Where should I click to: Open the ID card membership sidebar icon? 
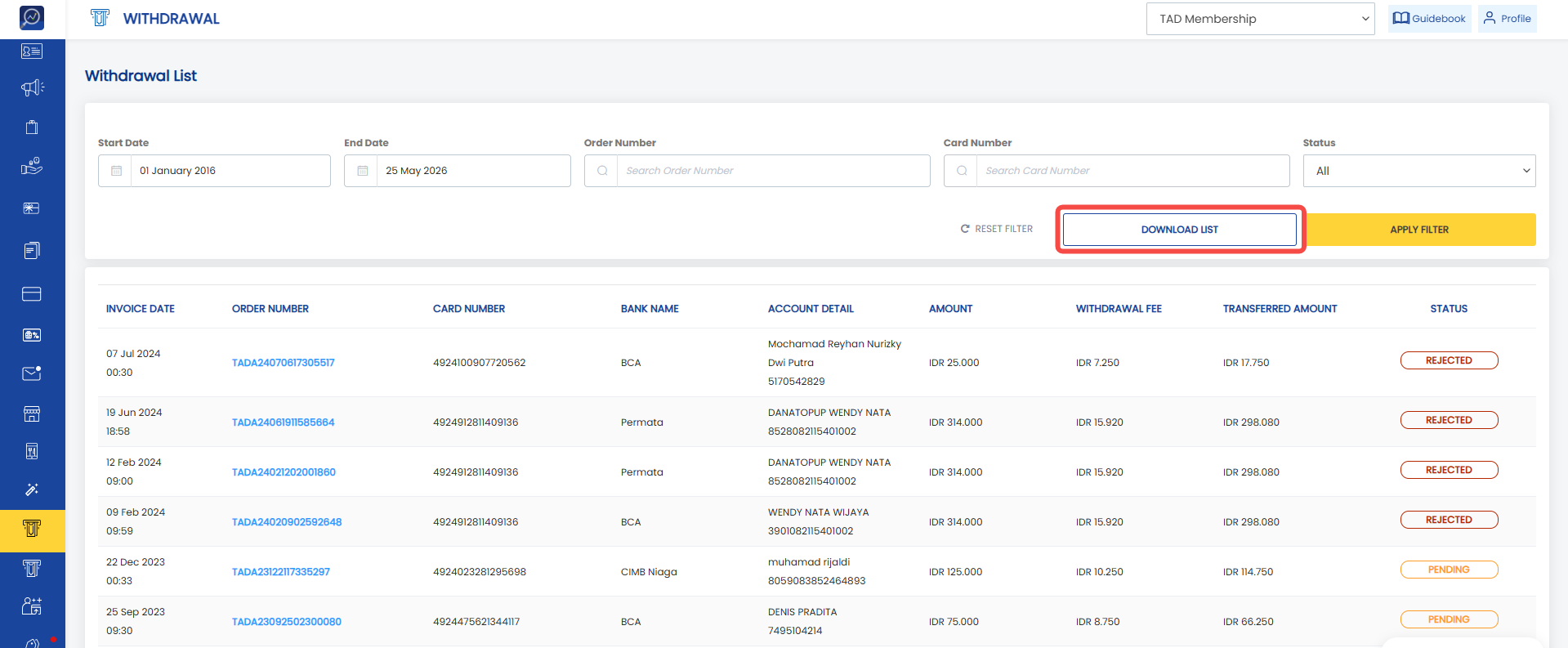32,51
